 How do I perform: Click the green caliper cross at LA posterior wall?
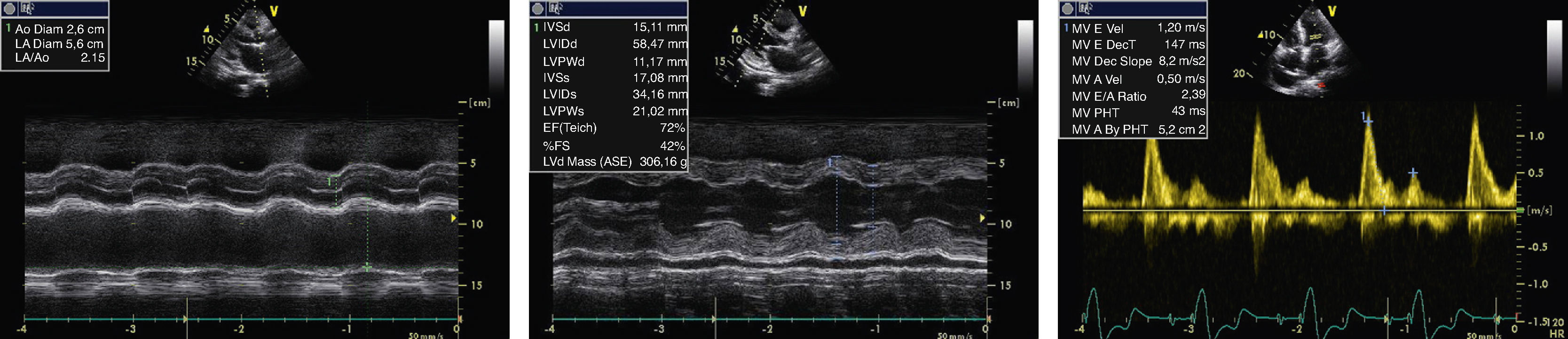367,267
